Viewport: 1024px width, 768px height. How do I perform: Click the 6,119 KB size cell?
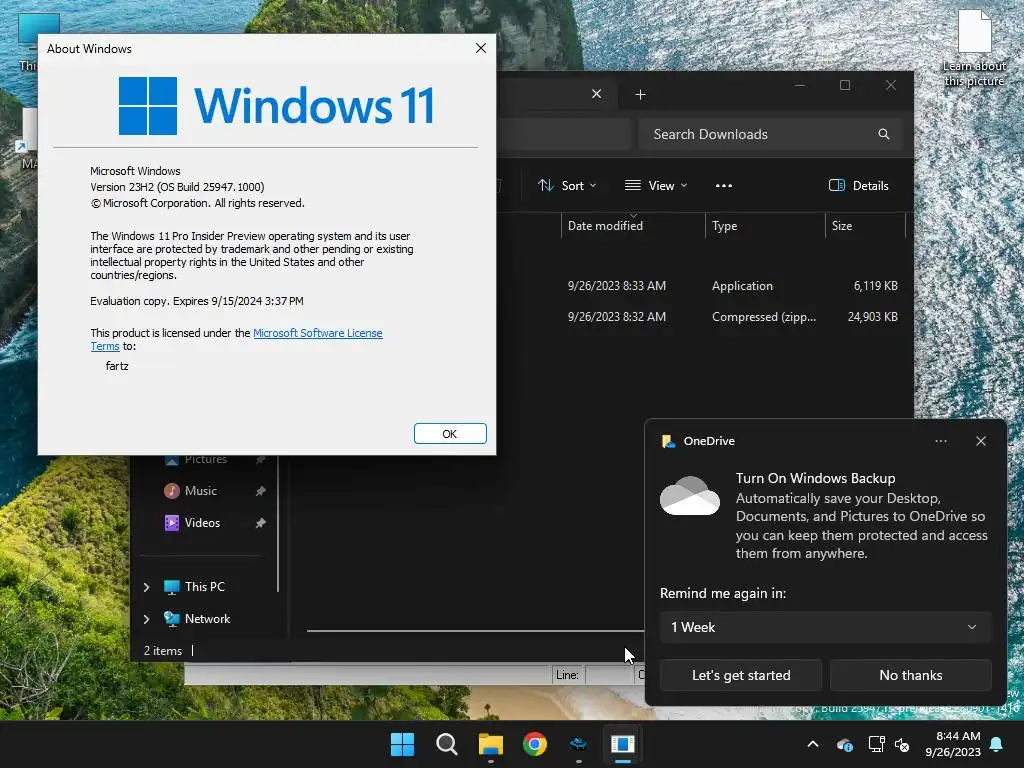875,286
